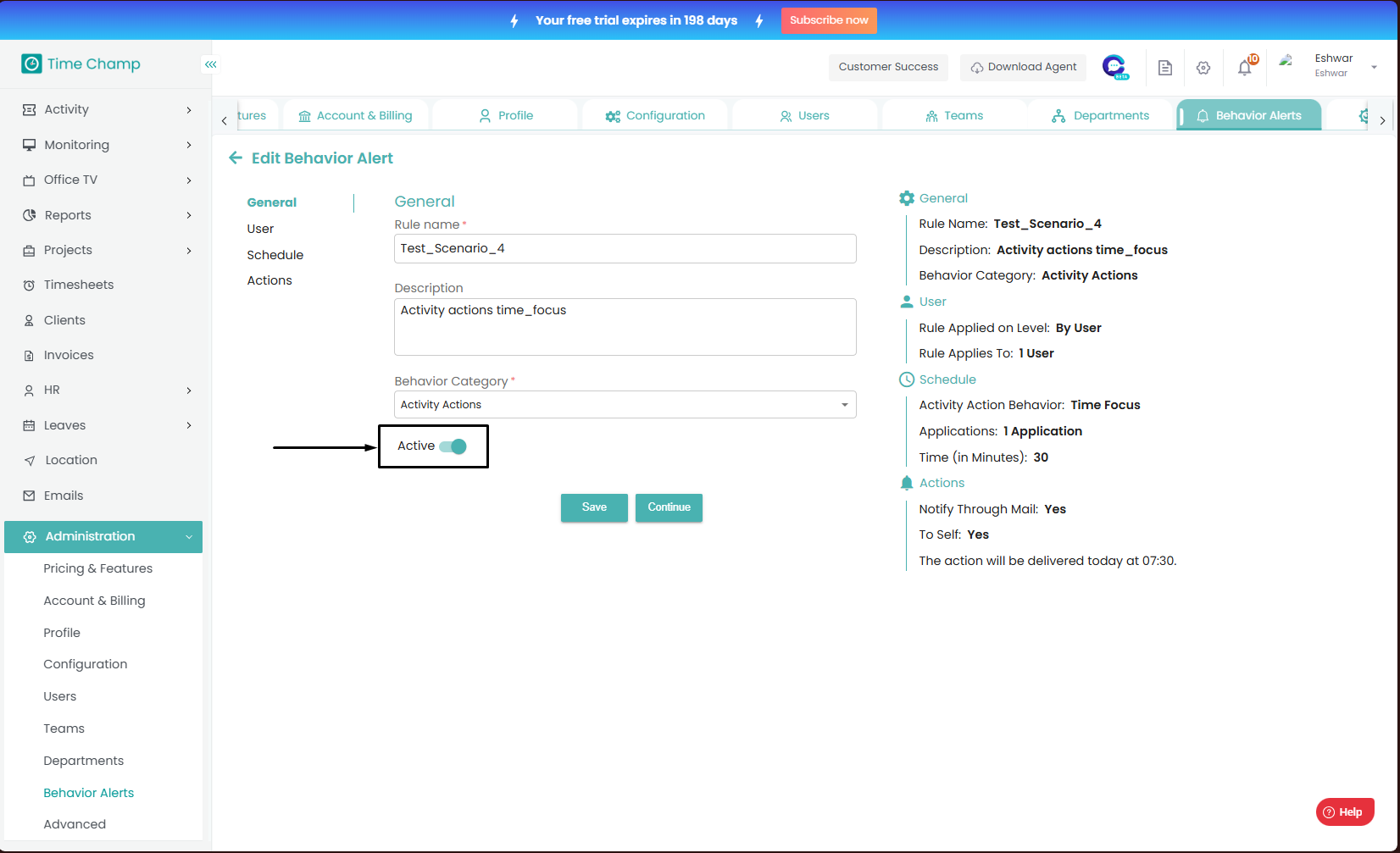The height and width of the screenshot is (853, 1400).
Task: Click the "Time Focus" summary value
Action: (x=1105, y=406)
